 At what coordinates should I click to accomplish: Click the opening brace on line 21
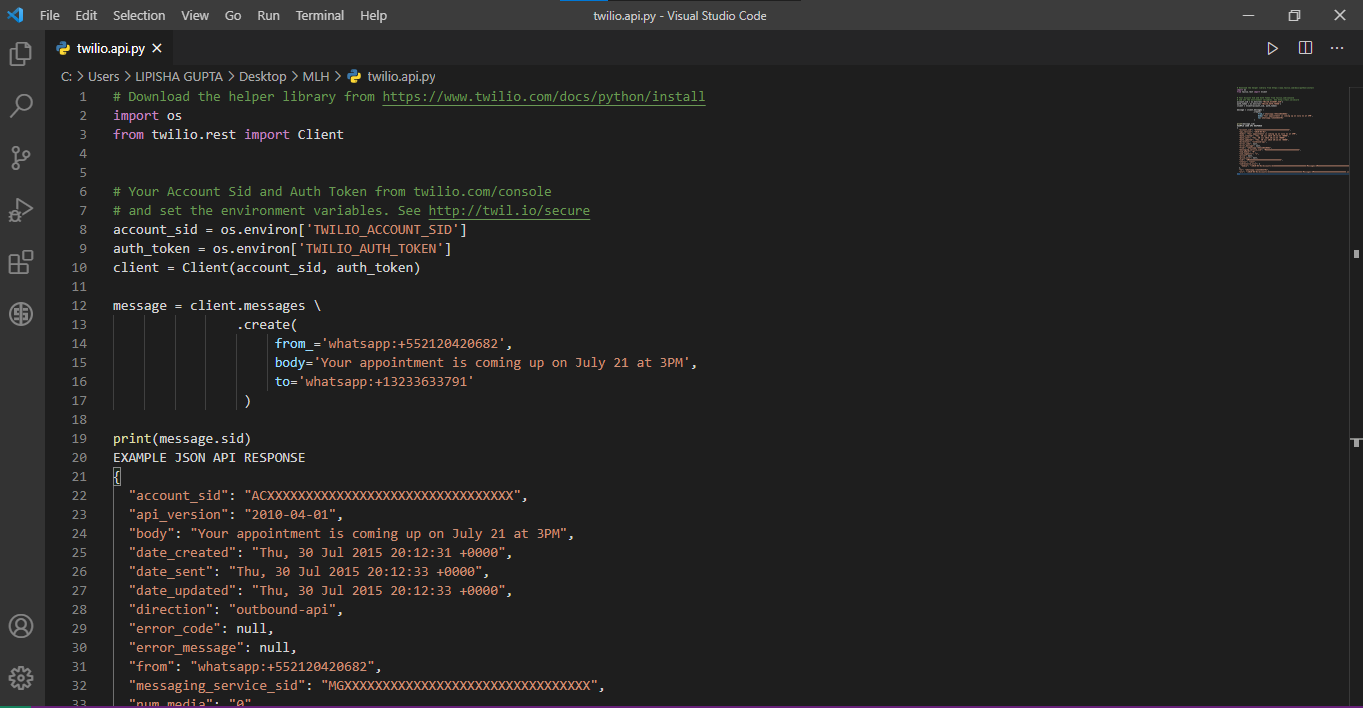[x=117, y=477]
